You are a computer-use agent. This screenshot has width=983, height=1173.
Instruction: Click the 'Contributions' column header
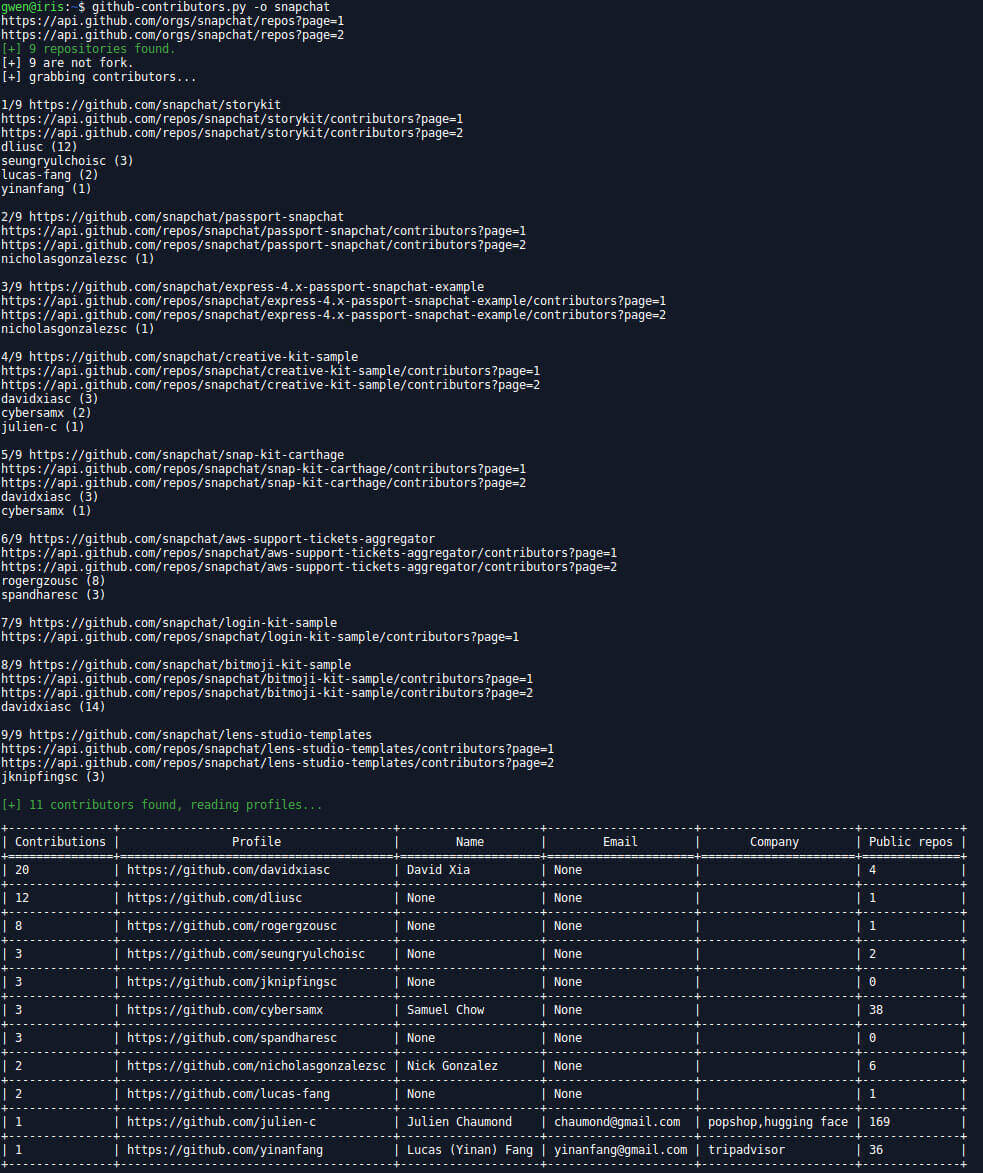61,842
